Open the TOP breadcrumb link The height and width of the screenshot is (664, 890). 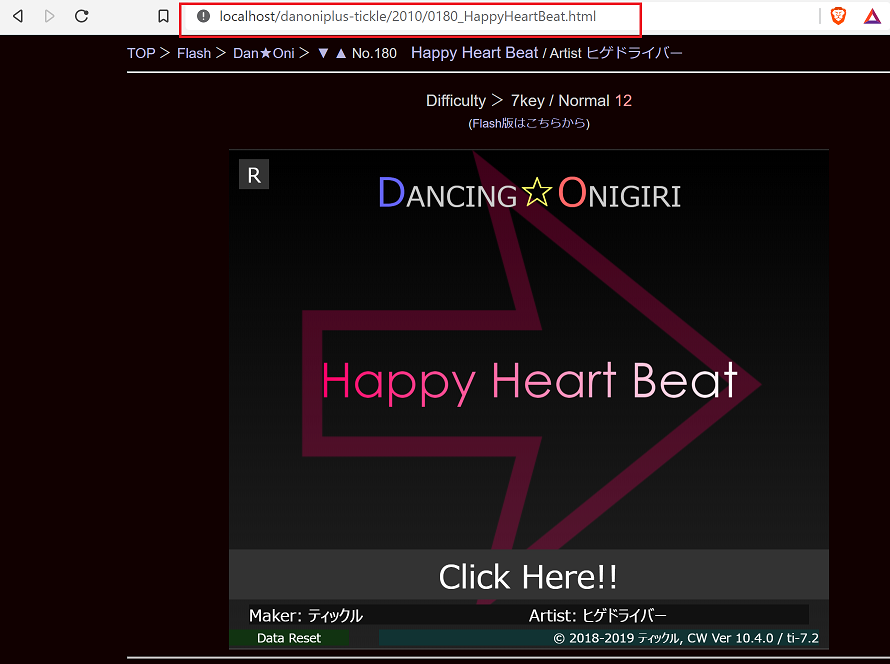141,53
